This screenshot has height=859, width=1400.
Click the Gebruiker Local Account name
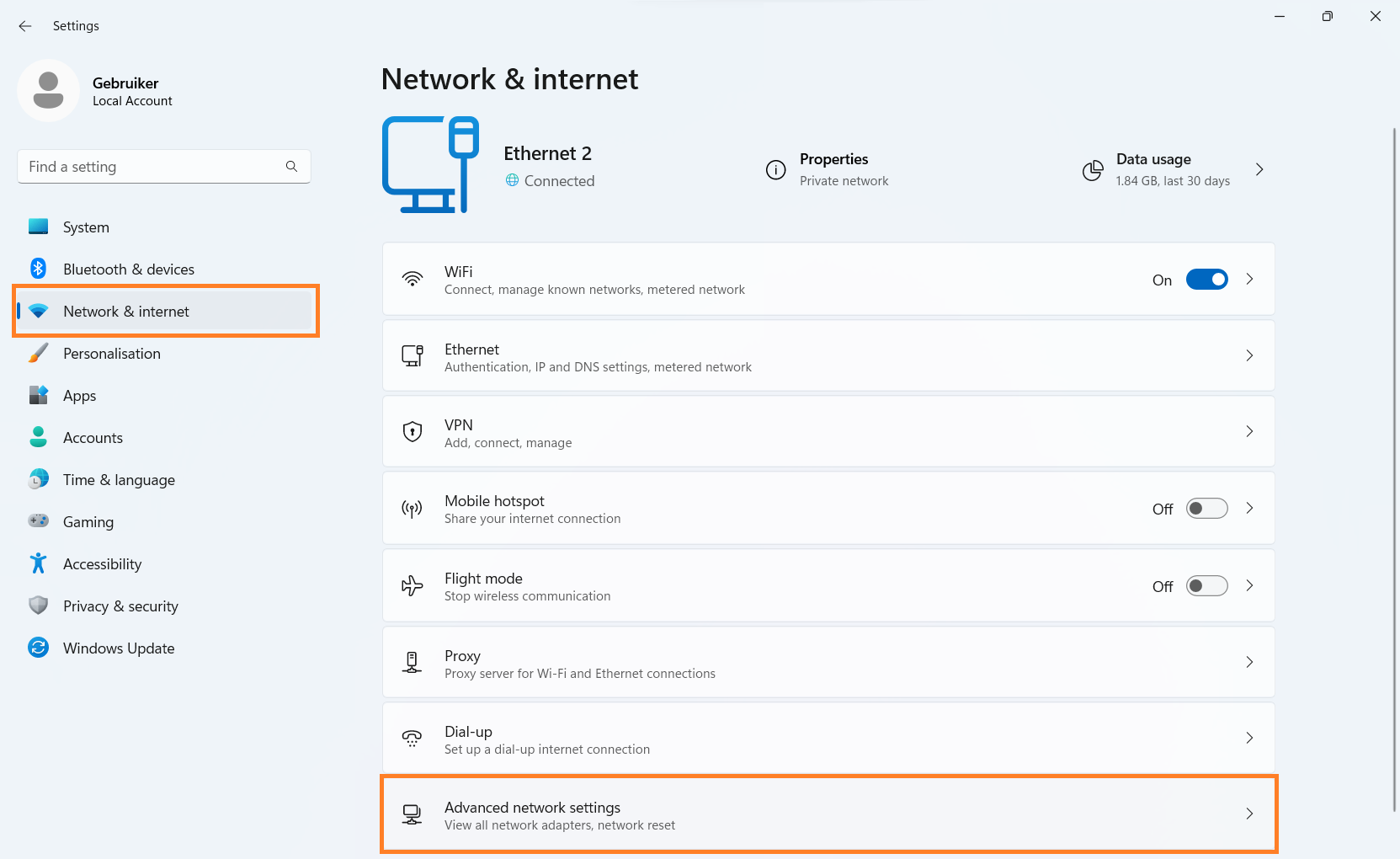coord(132,91)
